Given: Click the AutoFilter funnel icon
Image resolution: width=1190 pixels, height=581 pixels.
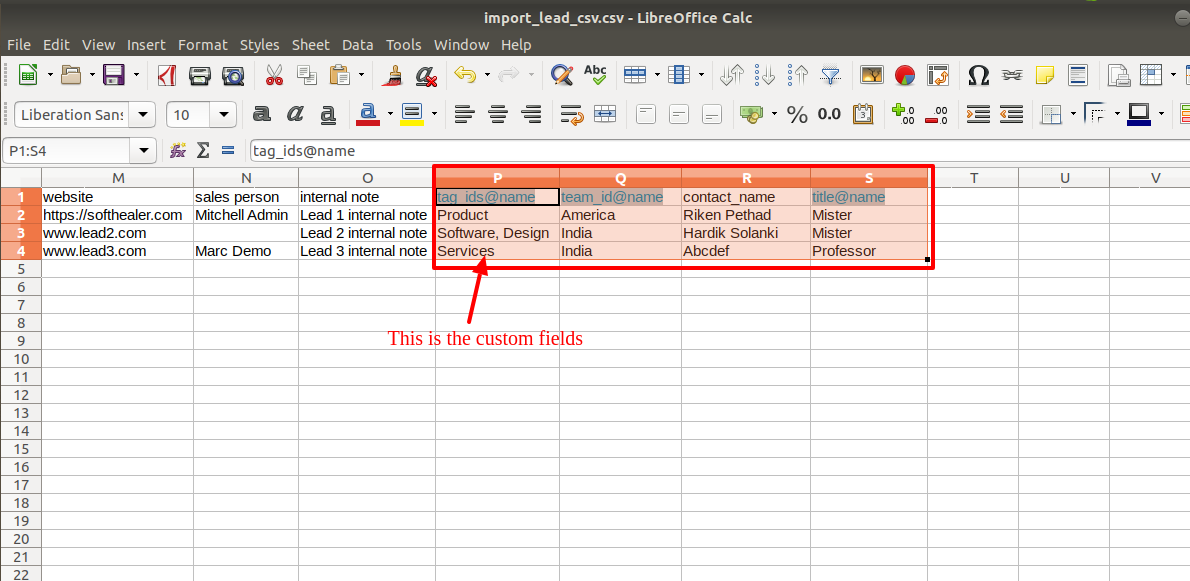Looking at the screenshot, I should [x=832, y=74].
